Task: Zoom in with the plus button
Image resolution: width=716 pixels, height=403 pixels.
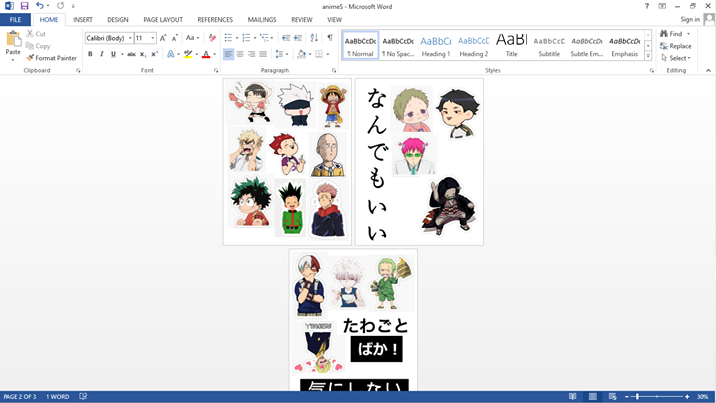Action: click(x=687, y=397)
